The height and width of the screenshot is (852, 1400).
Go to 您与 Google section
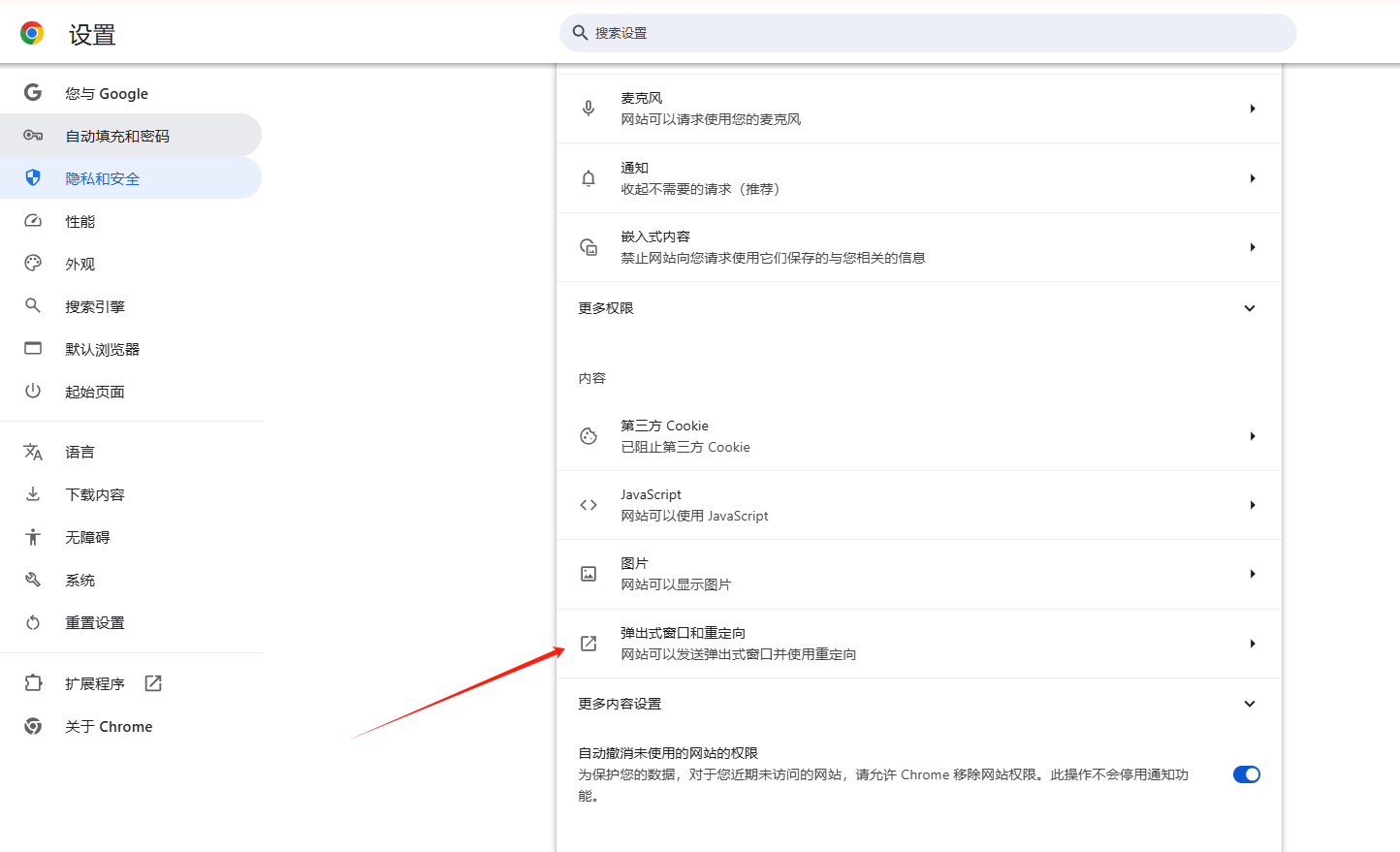131,93
